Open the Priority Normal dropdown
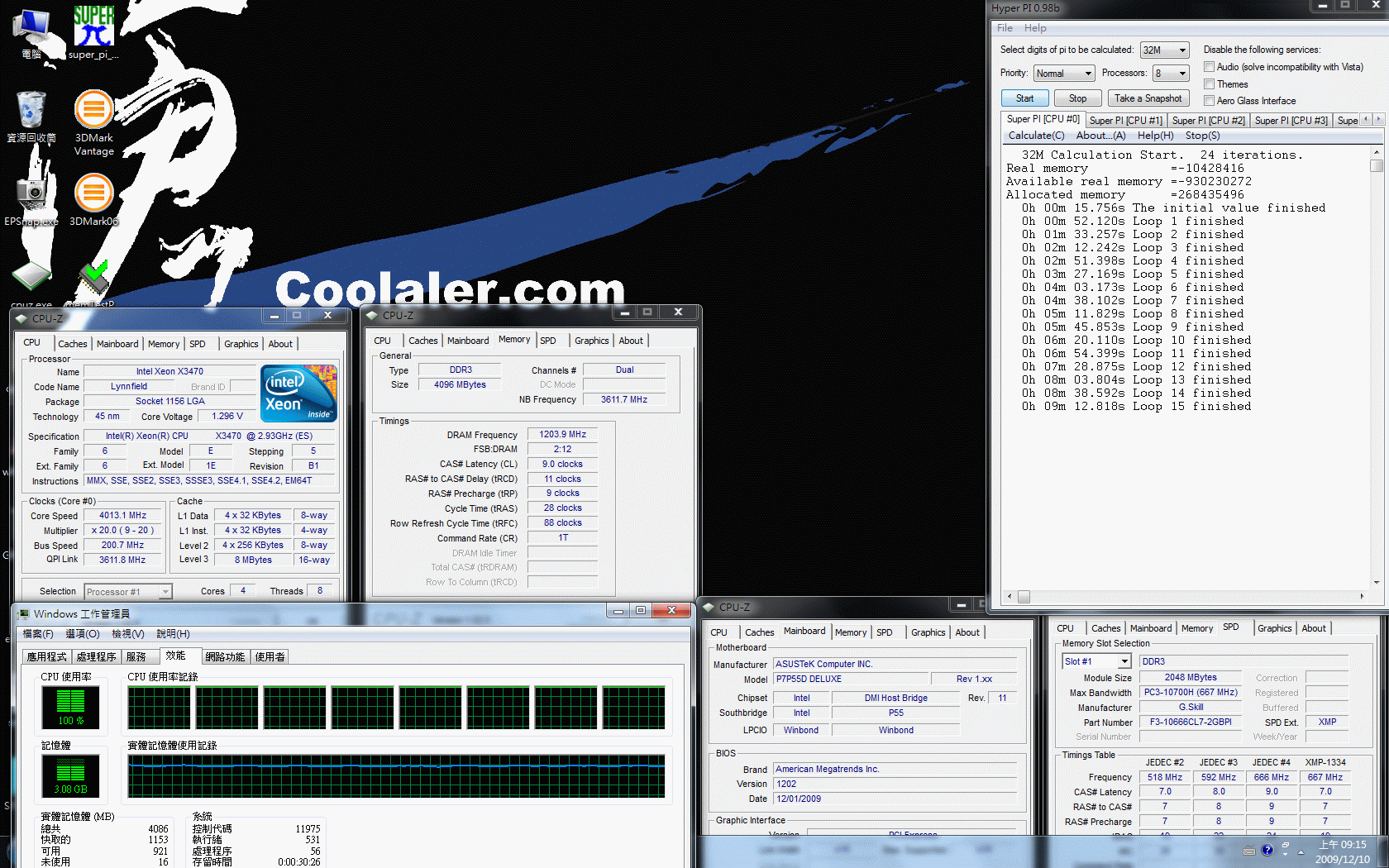Screen dimensions: 1389x868 pos(1064,74)
